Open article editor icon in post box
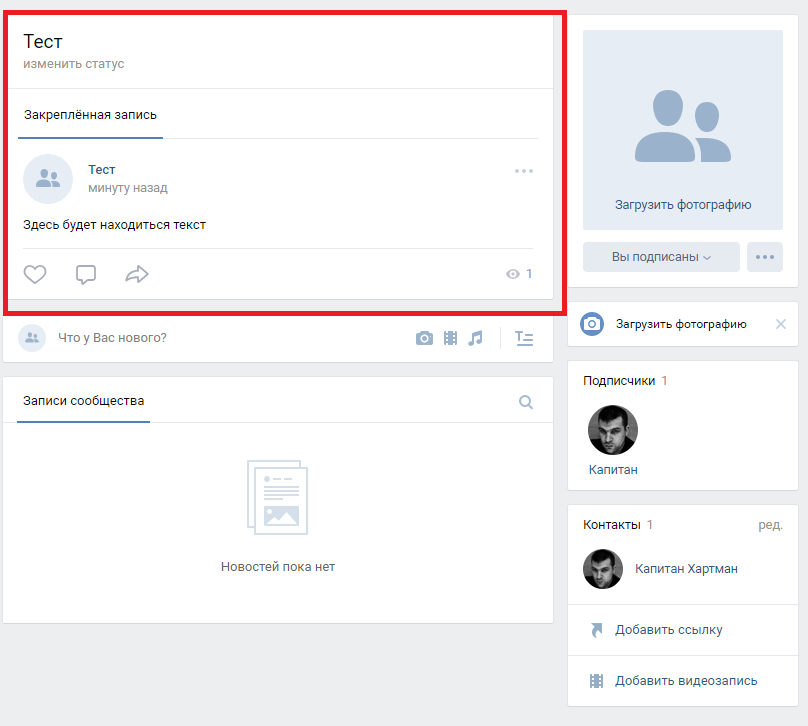808x726 pixels. point(524,338)
